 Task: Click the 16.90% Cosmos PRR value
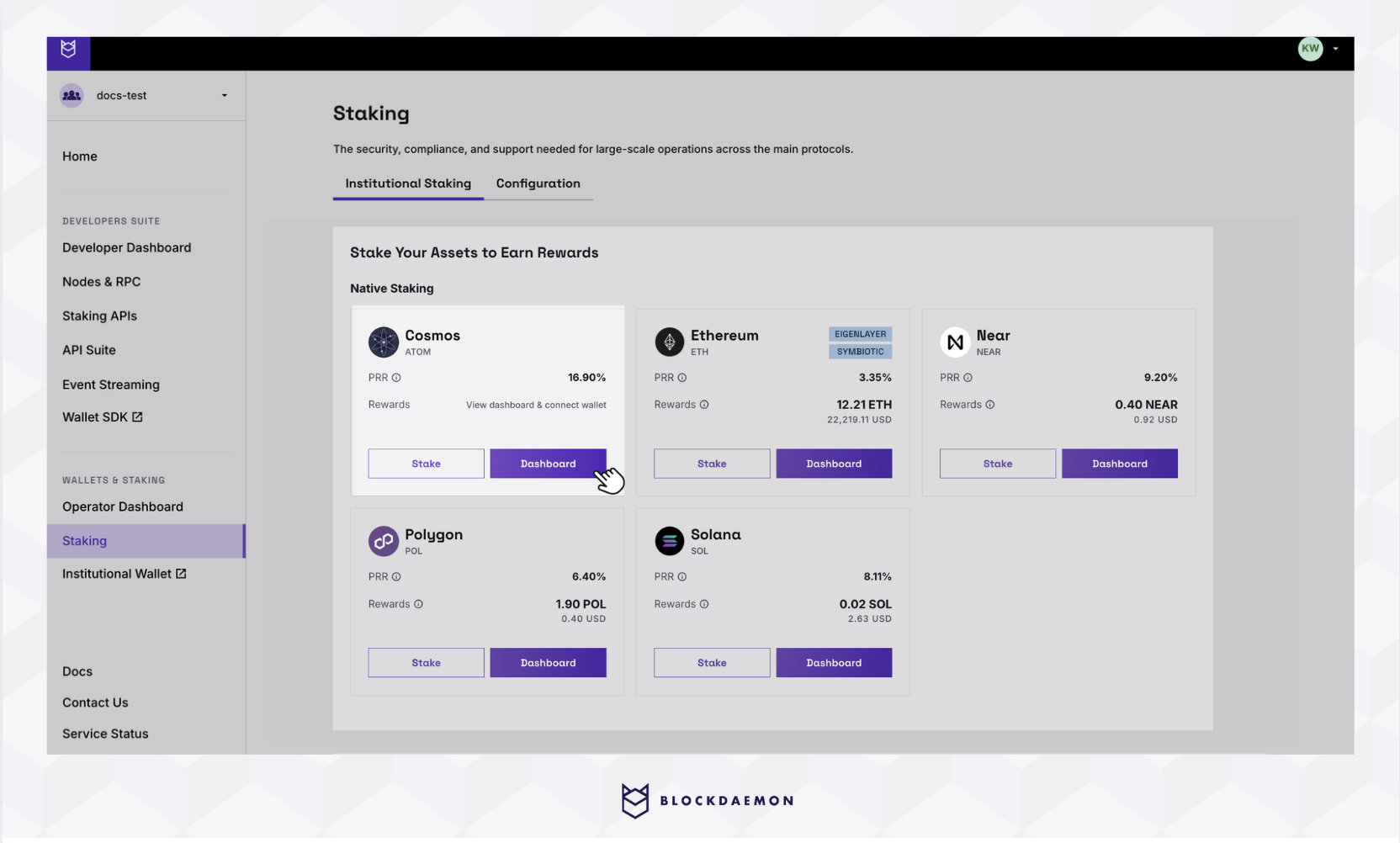click(x=586, y=378)
